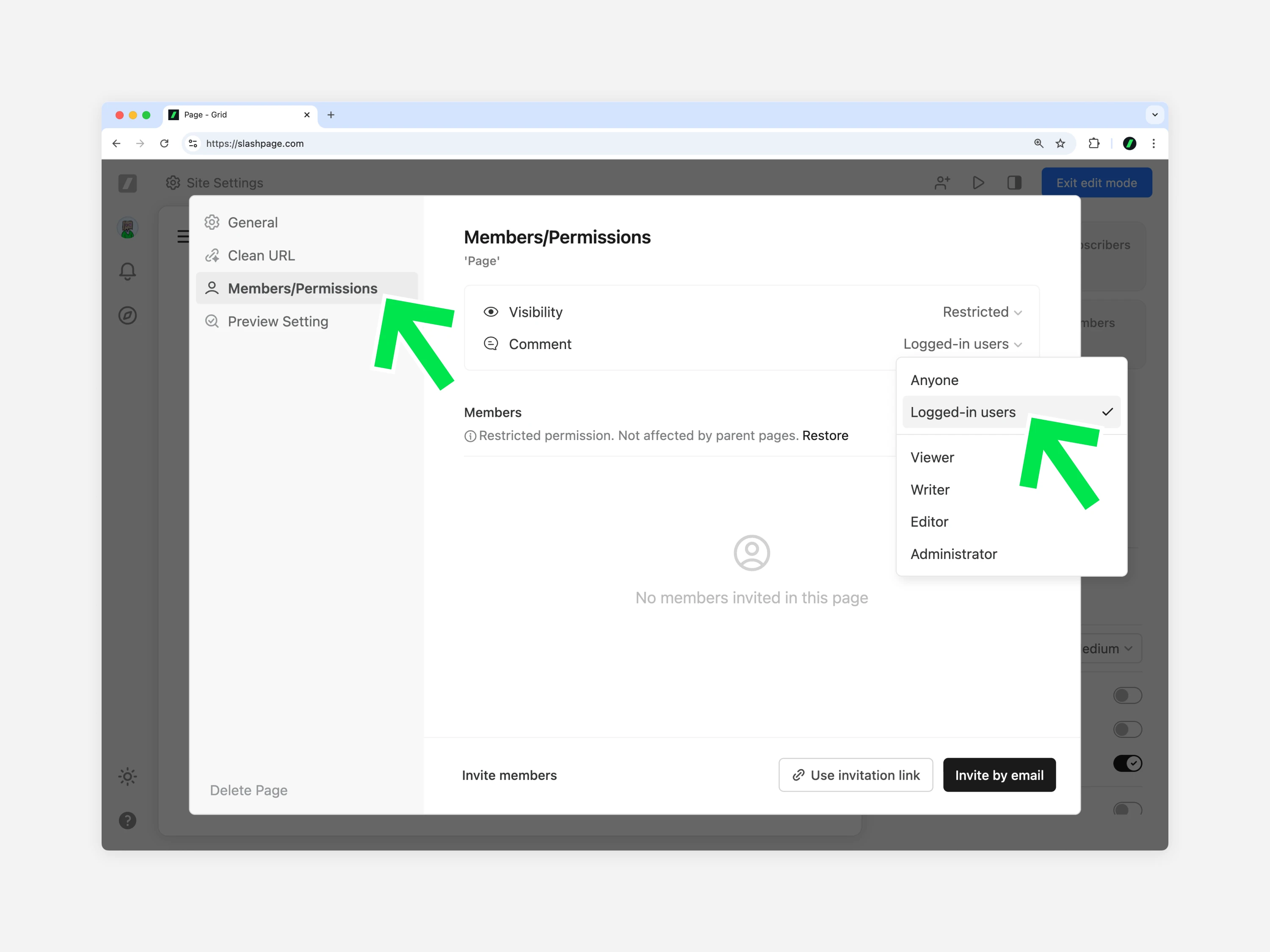Toggle the bottom partially visible switch
Viewport: 1270px width, 952px height.
tap(1127, 808)
